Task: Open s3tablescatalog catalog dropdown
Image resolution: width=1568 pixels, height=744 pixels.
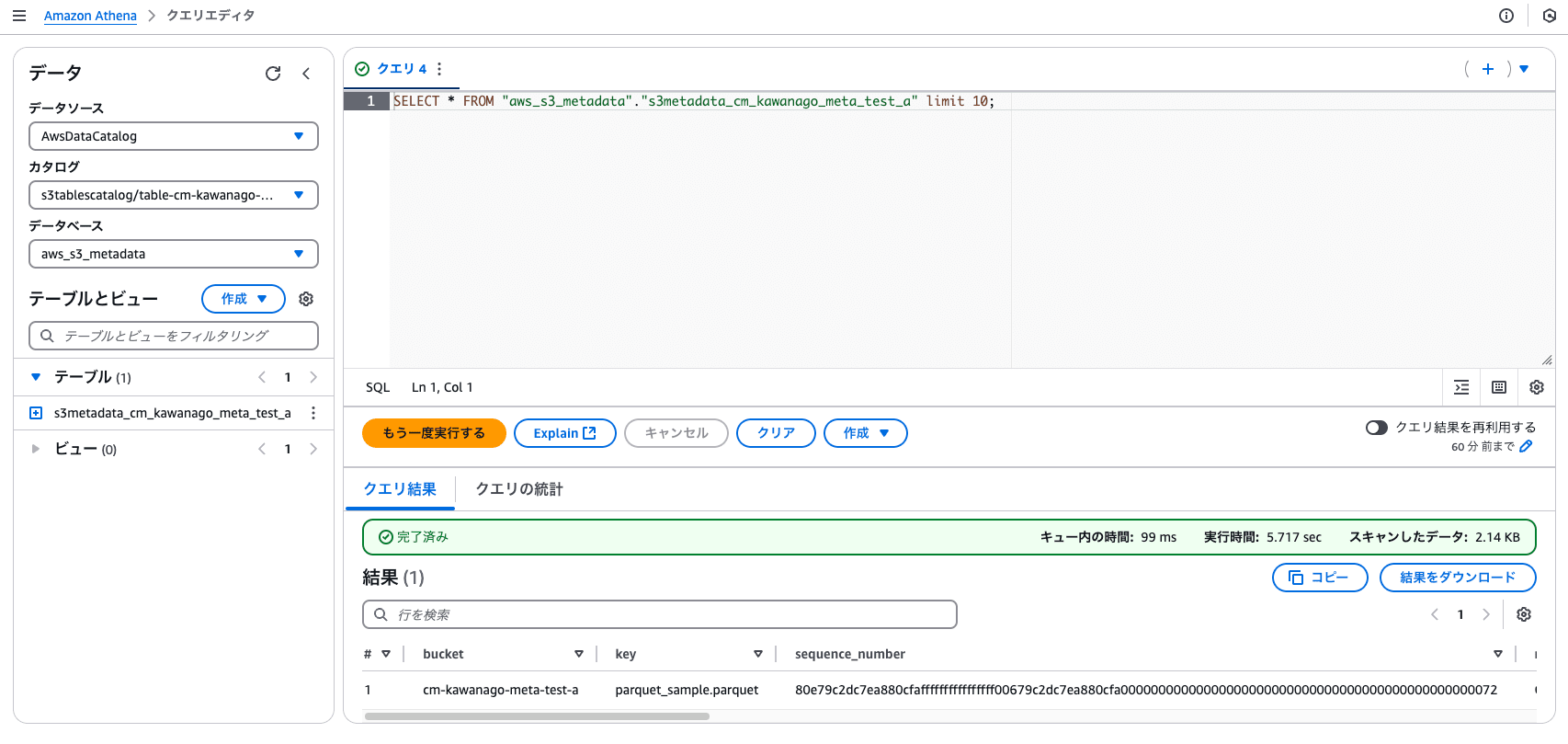Action: 174,195
